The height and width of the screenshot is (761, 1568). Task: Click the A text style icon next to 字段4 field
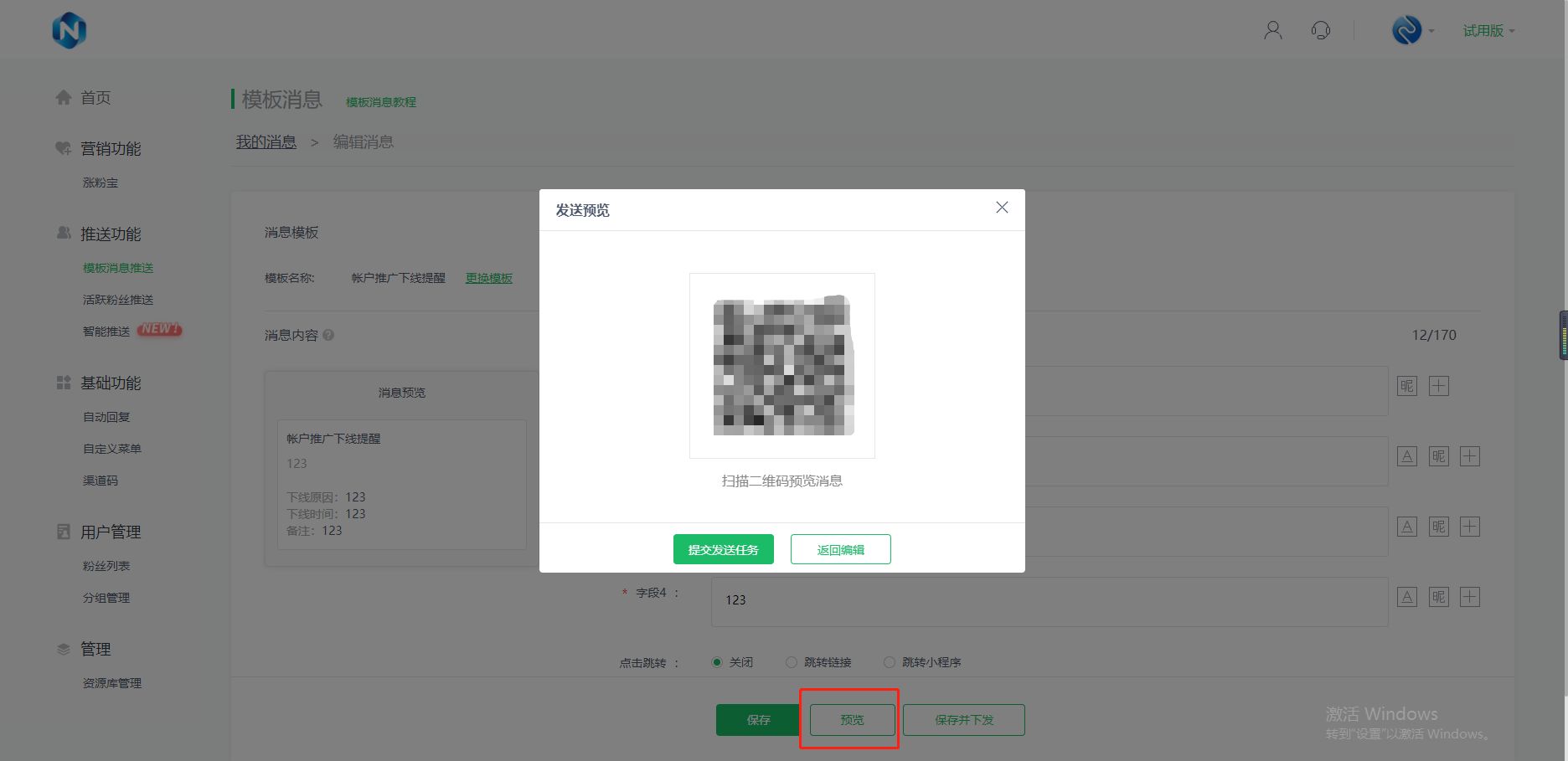[1406, 596]
